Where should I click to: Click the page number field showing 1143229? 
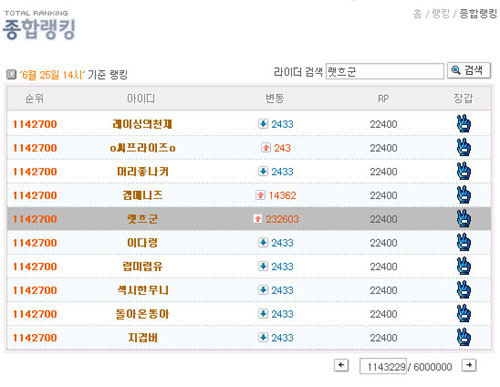click(383, 366)
